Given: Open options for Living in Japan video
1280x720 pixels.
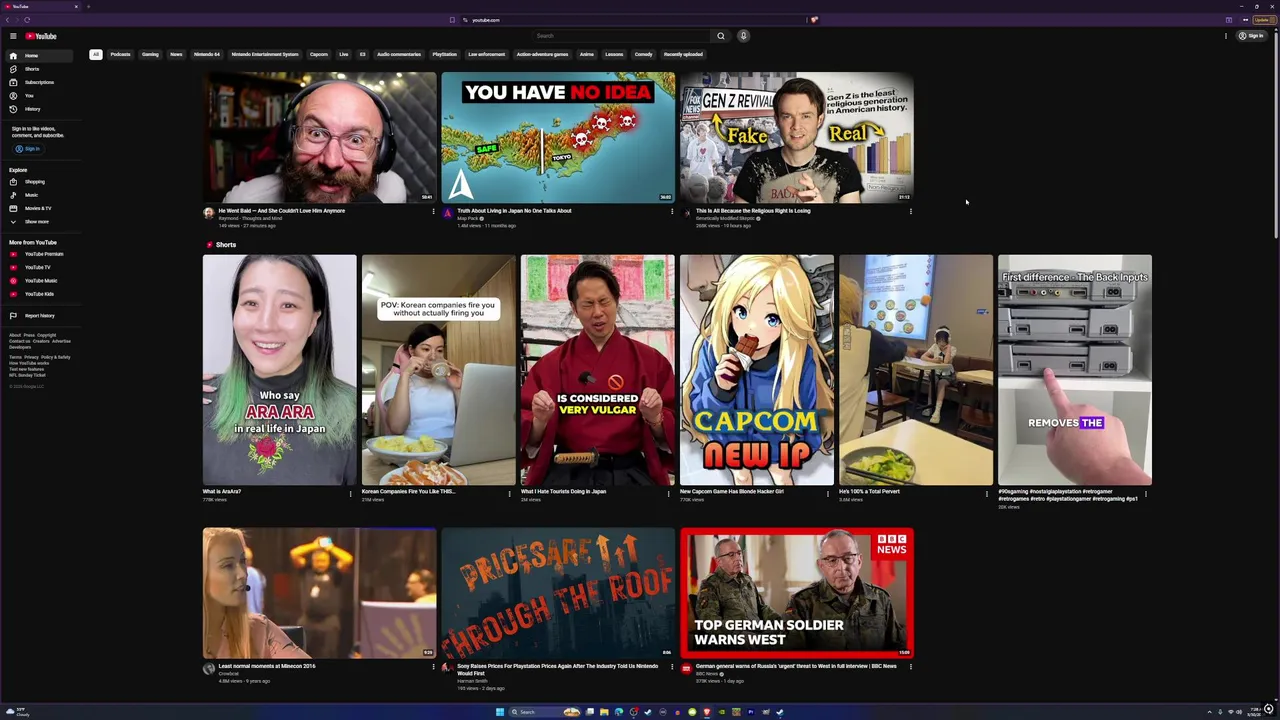Looking at the screenshot, I should click(672, 212).
